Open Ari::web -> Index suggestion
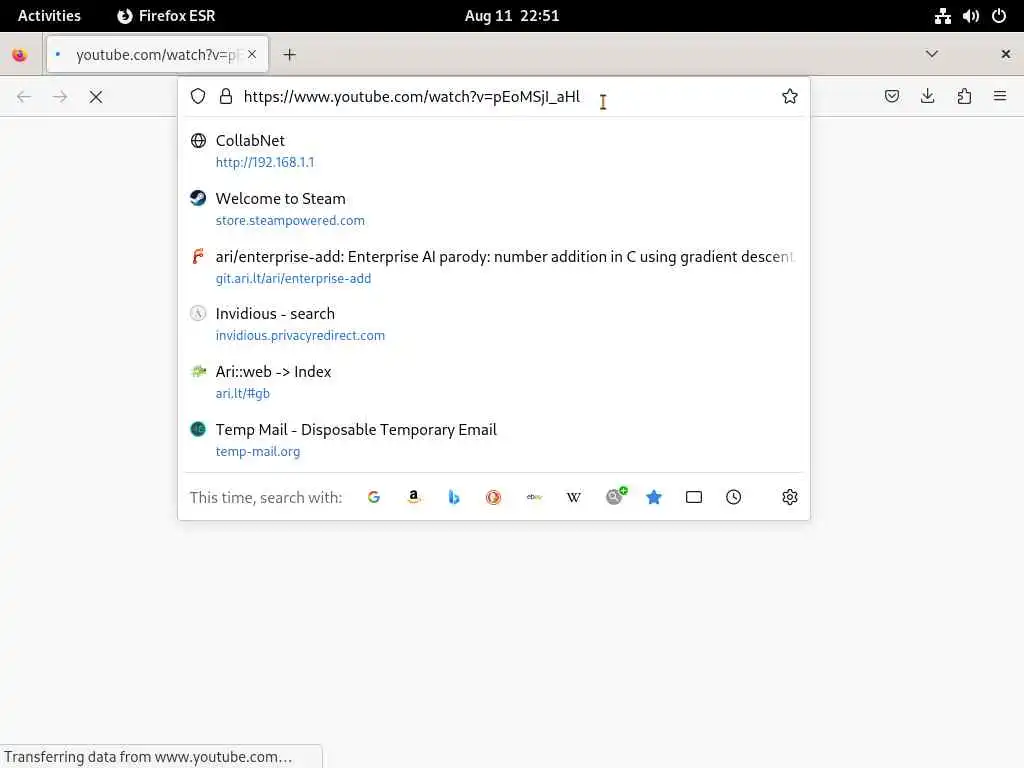This screenshot has width=1024, height=768. (494, 382)
